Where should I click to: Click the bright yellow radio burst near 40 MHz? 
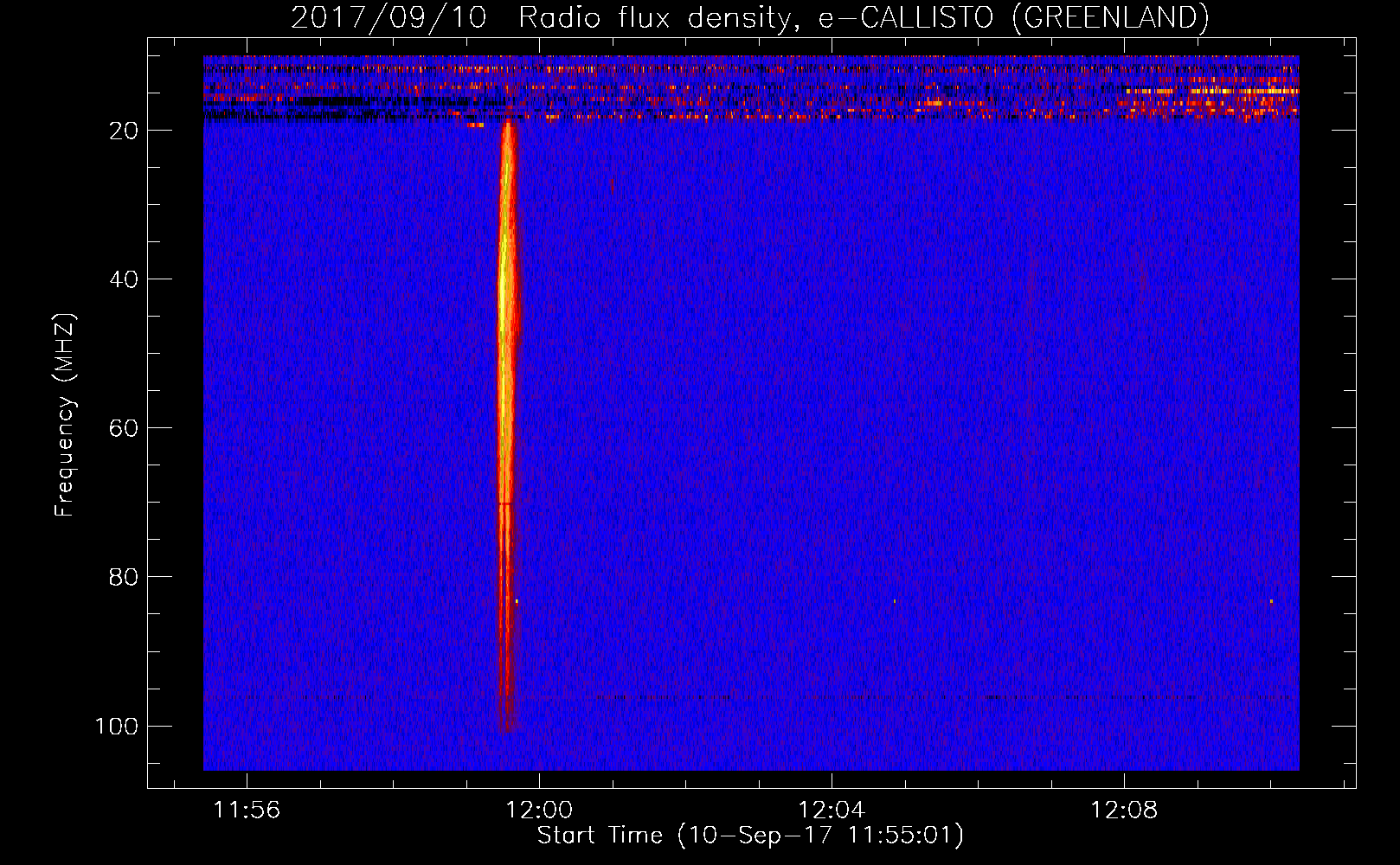[505, 294]
